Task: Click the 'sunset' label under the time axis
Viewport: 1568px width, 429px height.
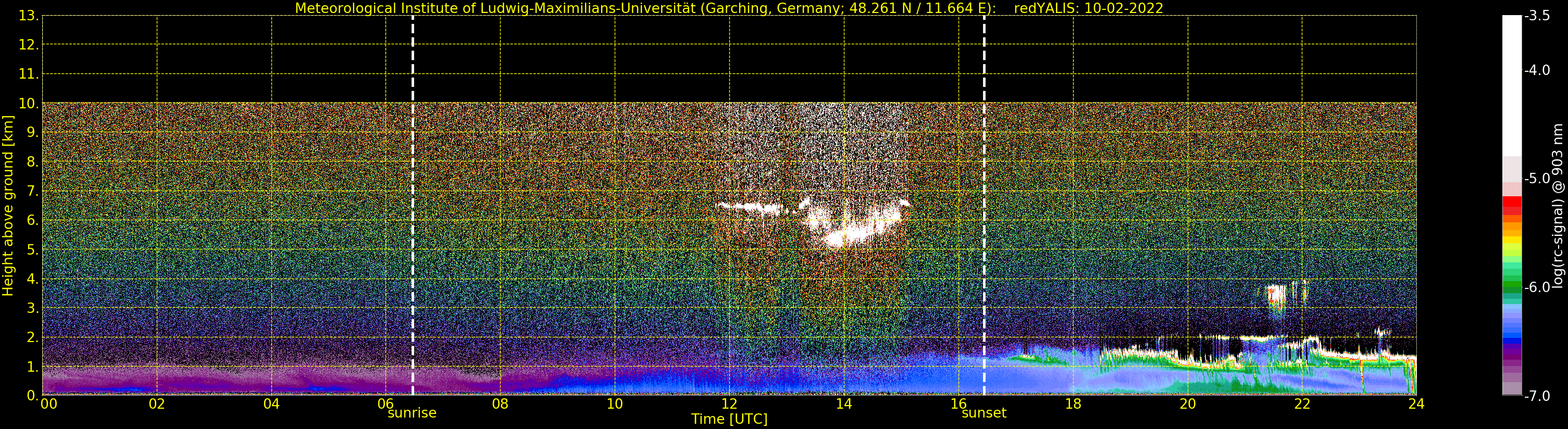Action: 984,413
